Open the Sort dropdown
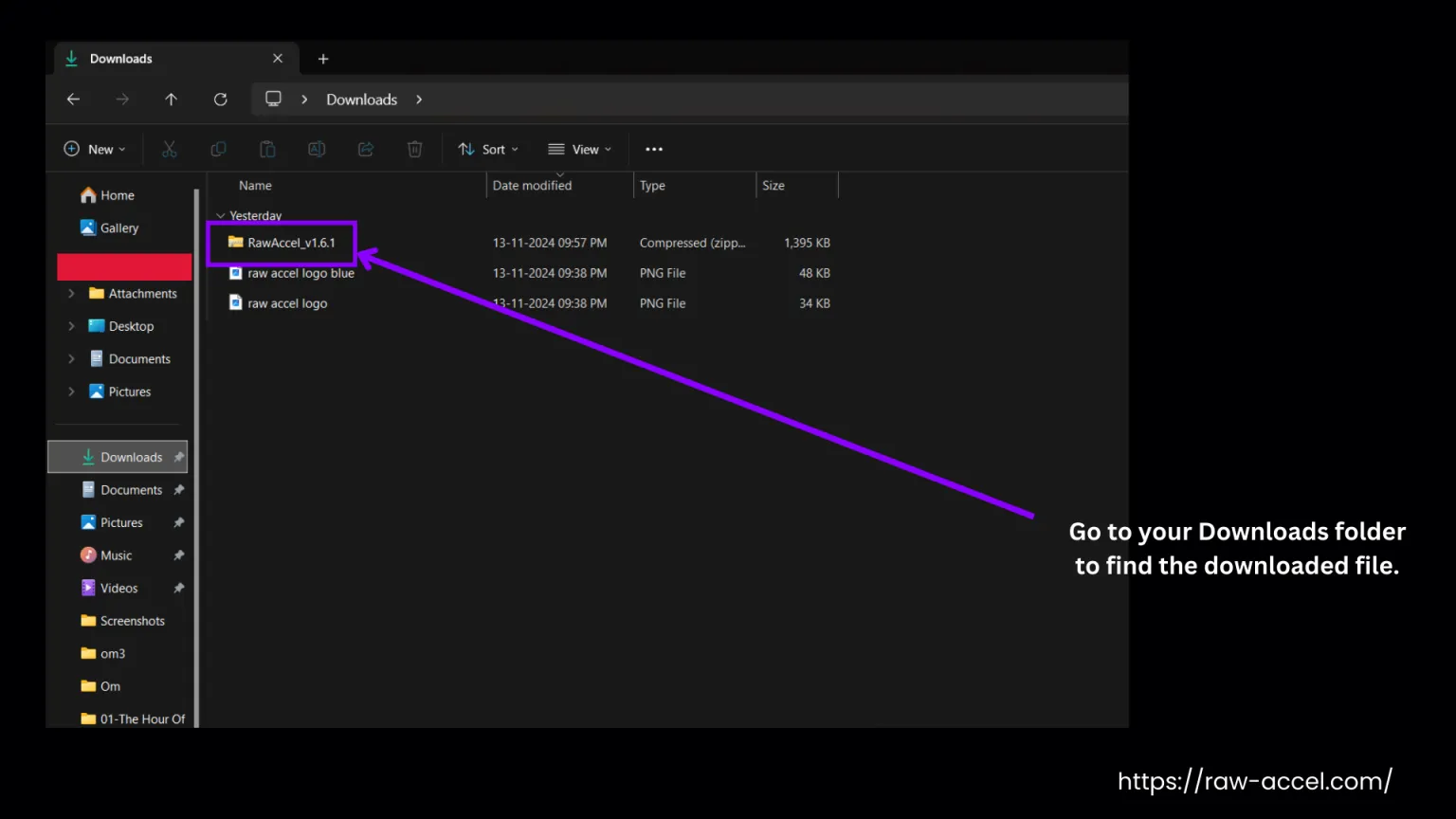 [487, 149]
